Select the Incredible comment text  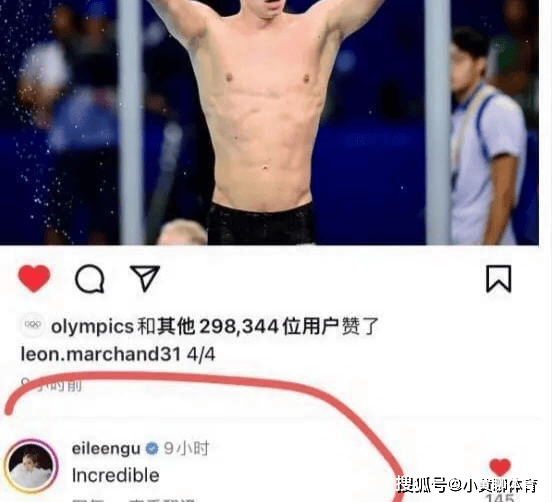[115, 475]
